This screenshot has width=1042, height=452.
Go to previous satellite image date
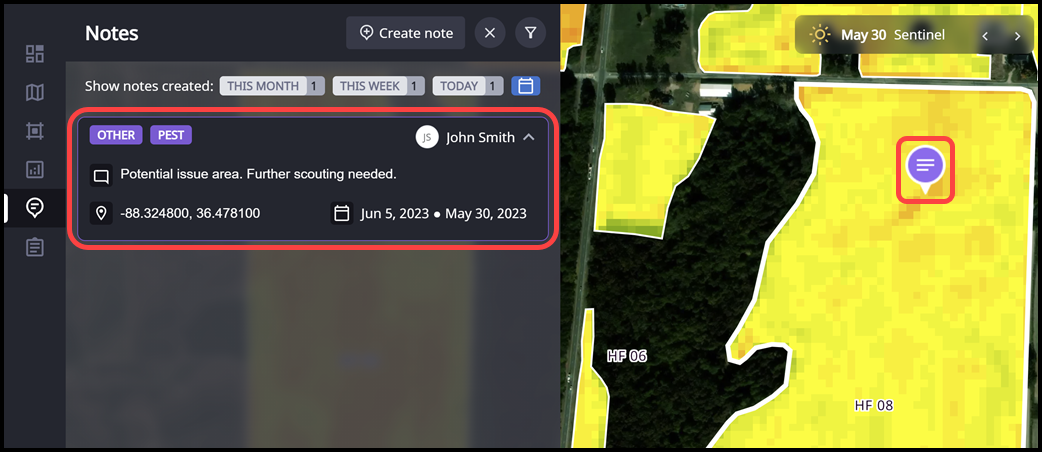coord(986,35)
